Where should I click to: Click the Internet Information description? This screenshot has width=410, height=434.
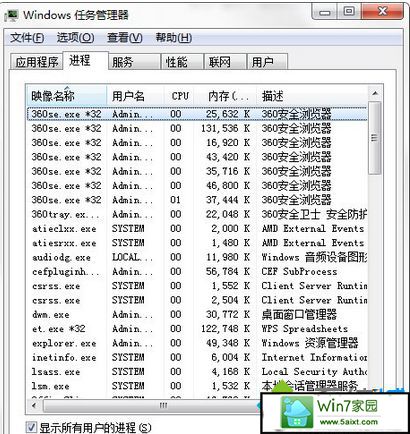click(314, 358)
